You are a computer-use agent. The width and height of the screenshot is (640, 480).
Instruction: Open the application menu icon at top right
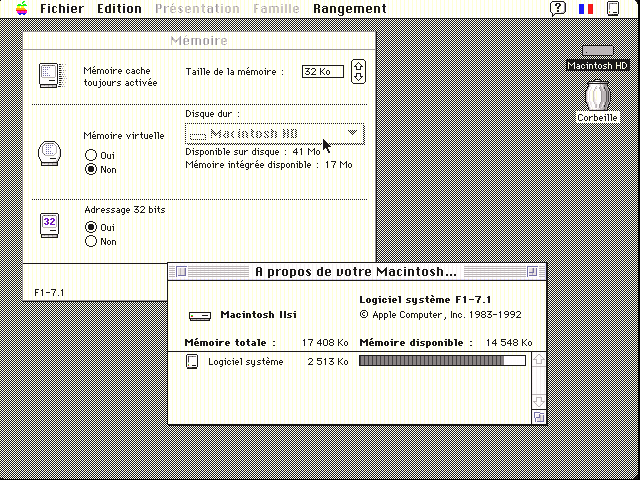(x=613, y=8)
